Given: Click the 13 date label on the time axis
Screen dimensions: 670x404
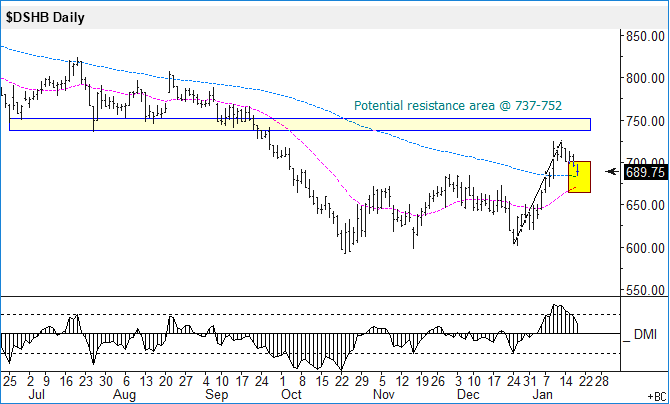Looking at the screenshot, I should pos(146,381).
